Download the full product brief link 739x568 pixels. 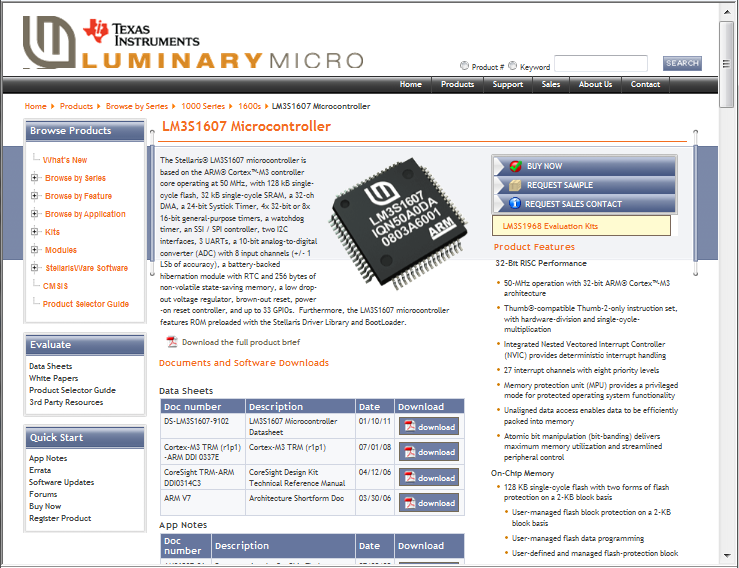241,342
